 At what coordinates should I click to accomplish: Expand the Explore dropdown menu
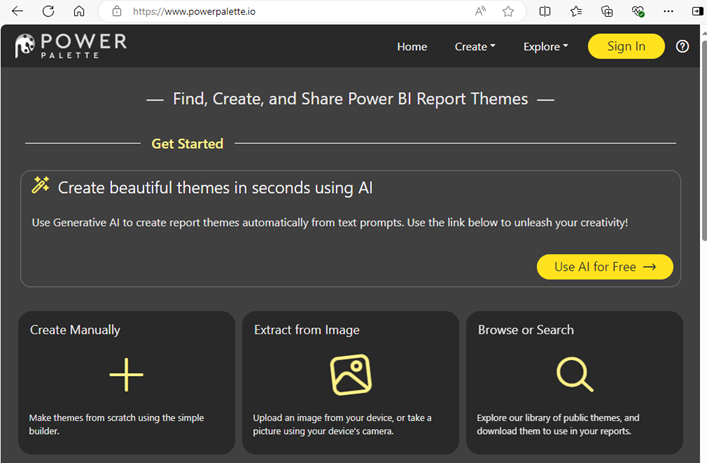546,46
